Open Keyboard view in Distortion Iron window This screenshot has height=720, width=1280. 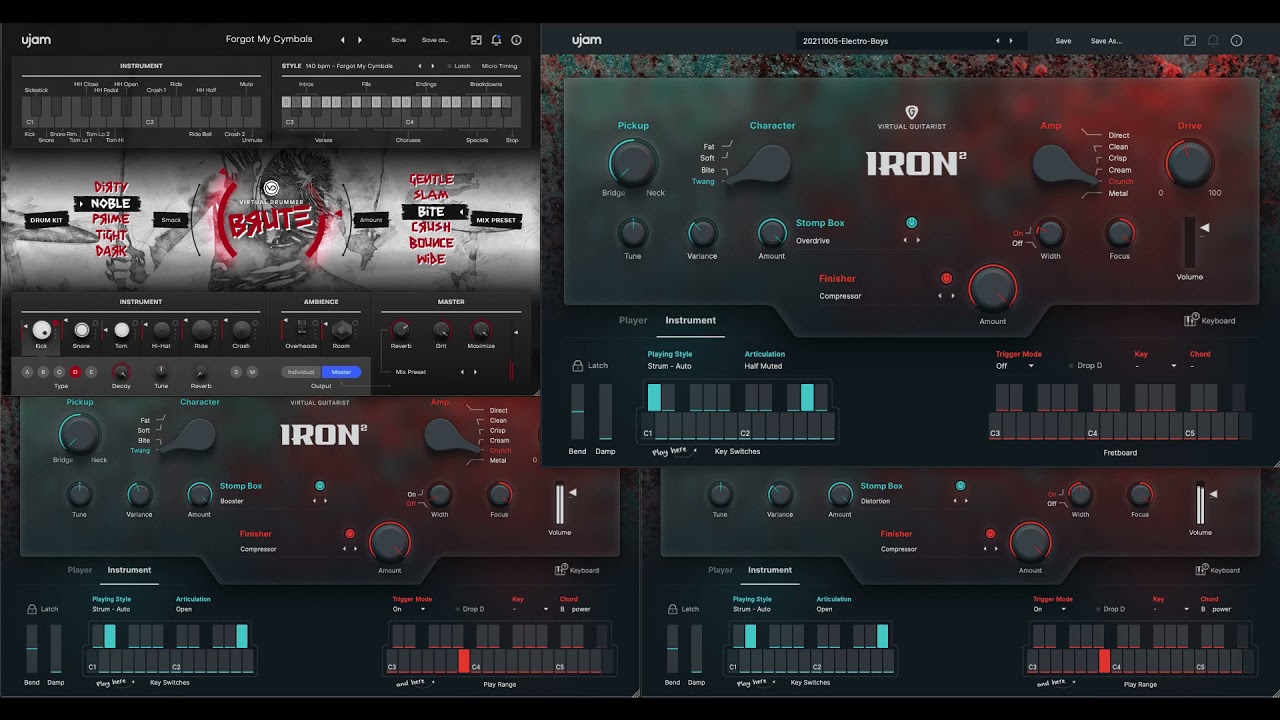tap(1218, 570)
